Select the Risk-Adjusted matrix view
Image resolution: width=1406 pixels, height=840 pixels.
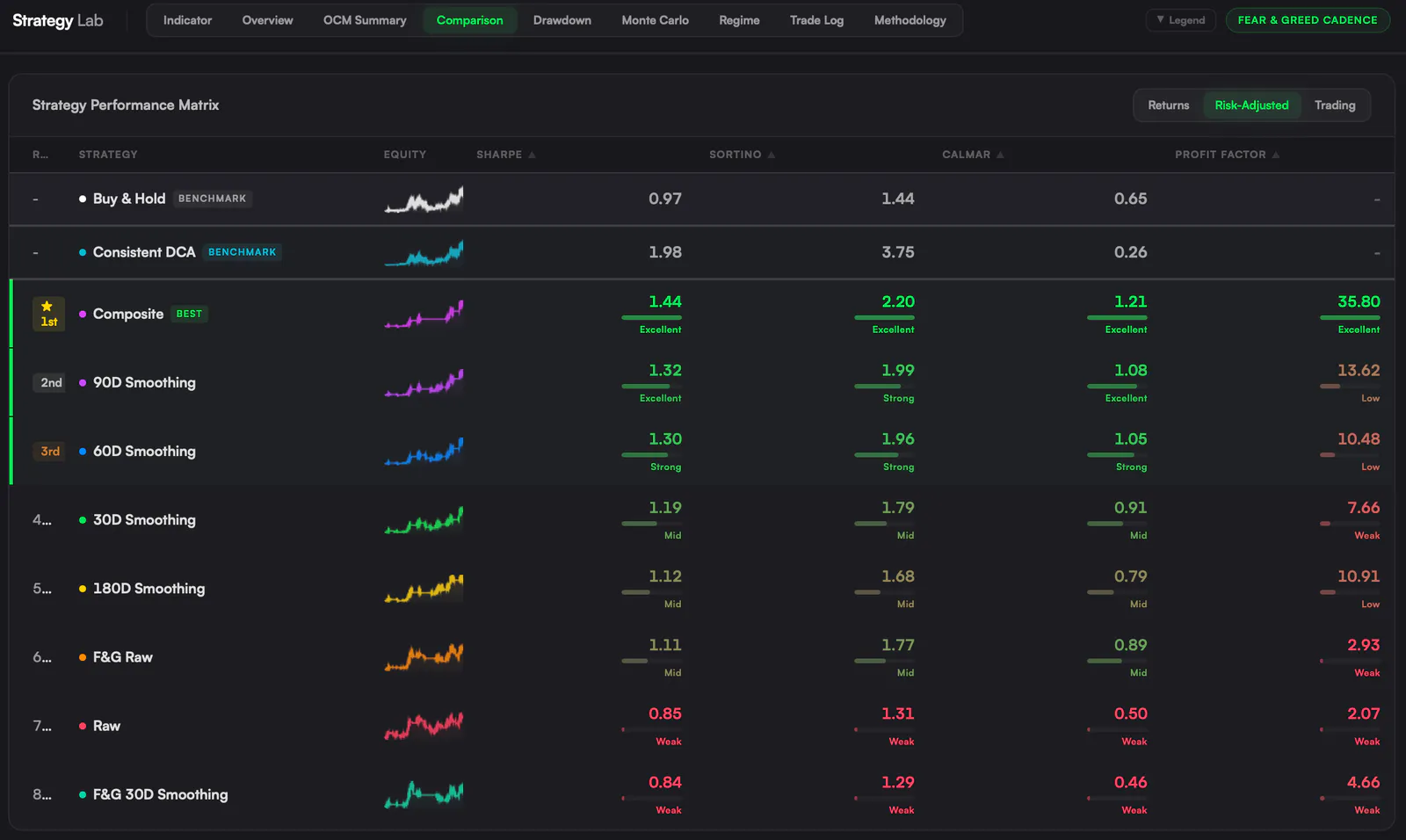pos(1251,105)
